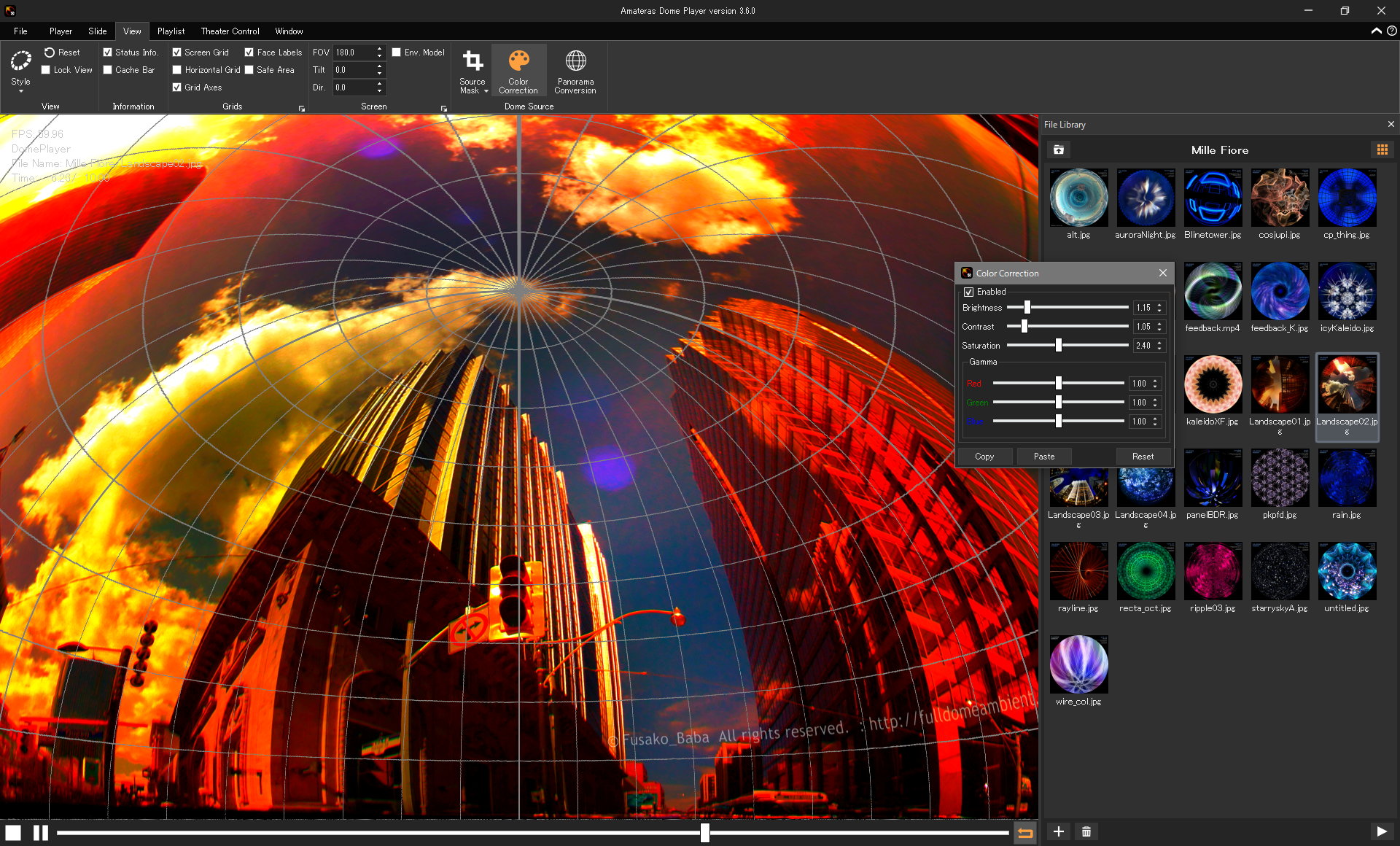Uncheck the Face Labels checkbox
The image size is (1400, 846).
coord(249,53)
